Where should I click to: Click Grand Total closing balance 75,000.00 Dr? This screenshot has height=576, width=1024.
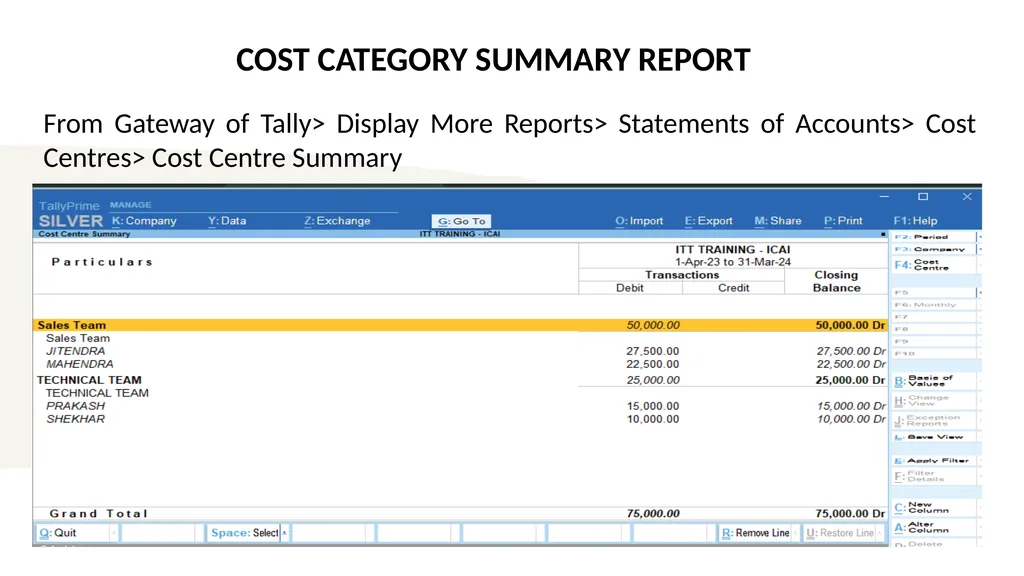click(x=850, y=513)
